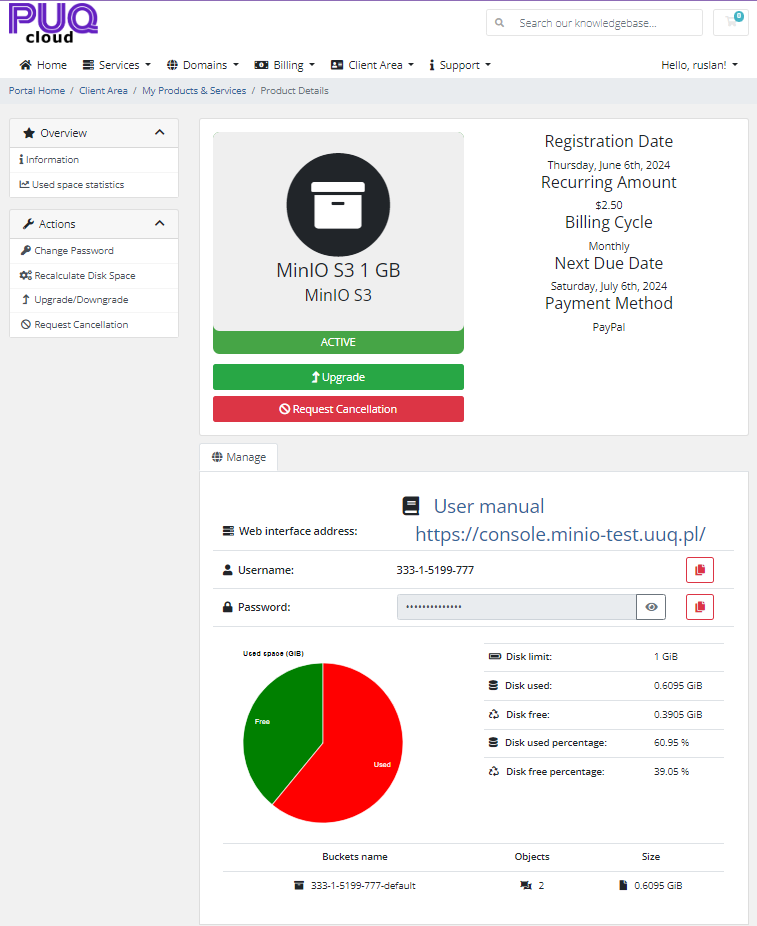The image size is (757, 926).
Task: Open the Hello, ruslan! account dropdown
Action: tap(700, 65)
